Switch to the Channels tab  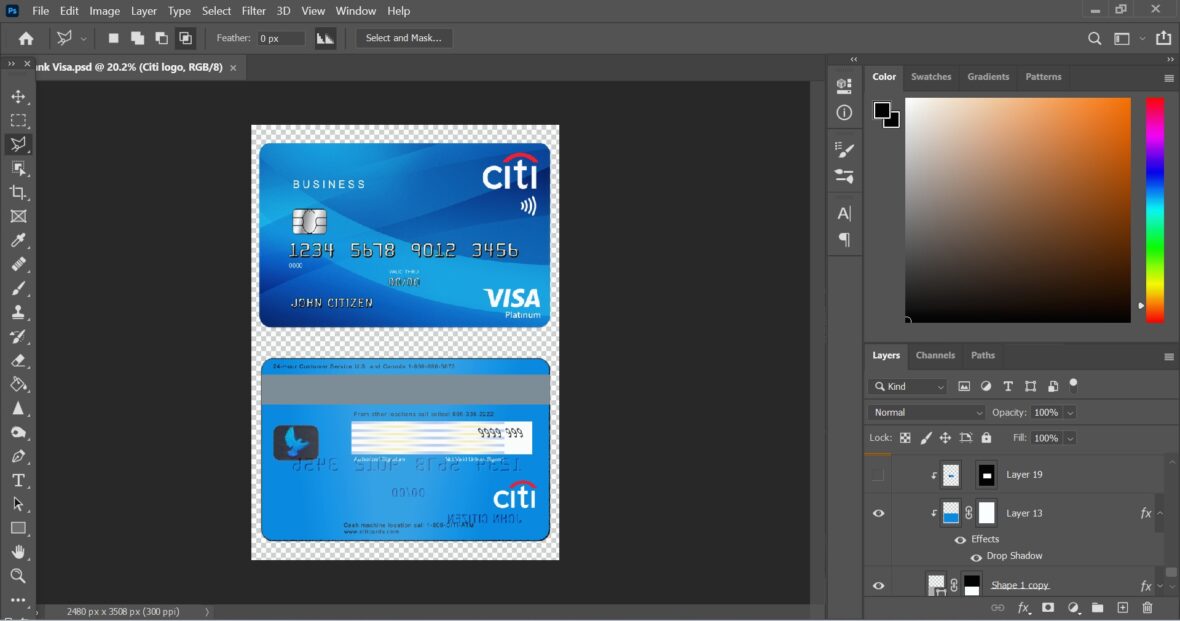(x=934, y=355)
